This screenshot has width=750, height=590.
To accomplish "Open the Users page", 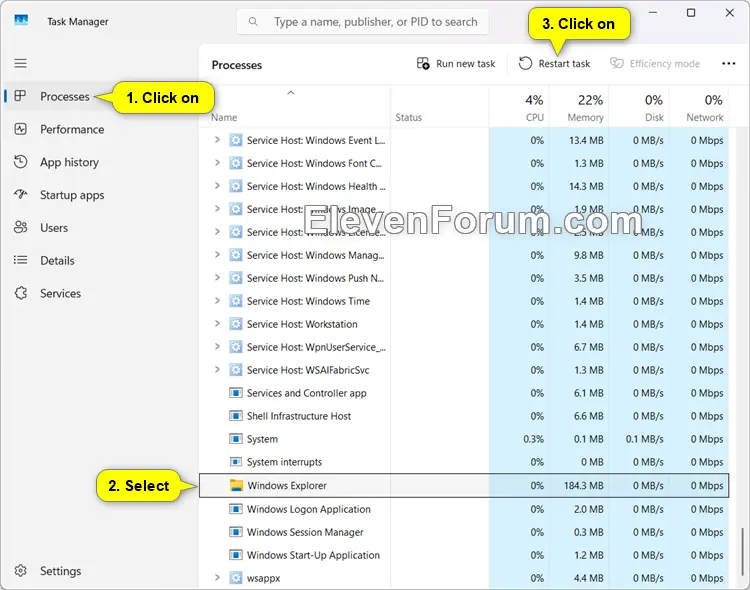I will [54, 228].
